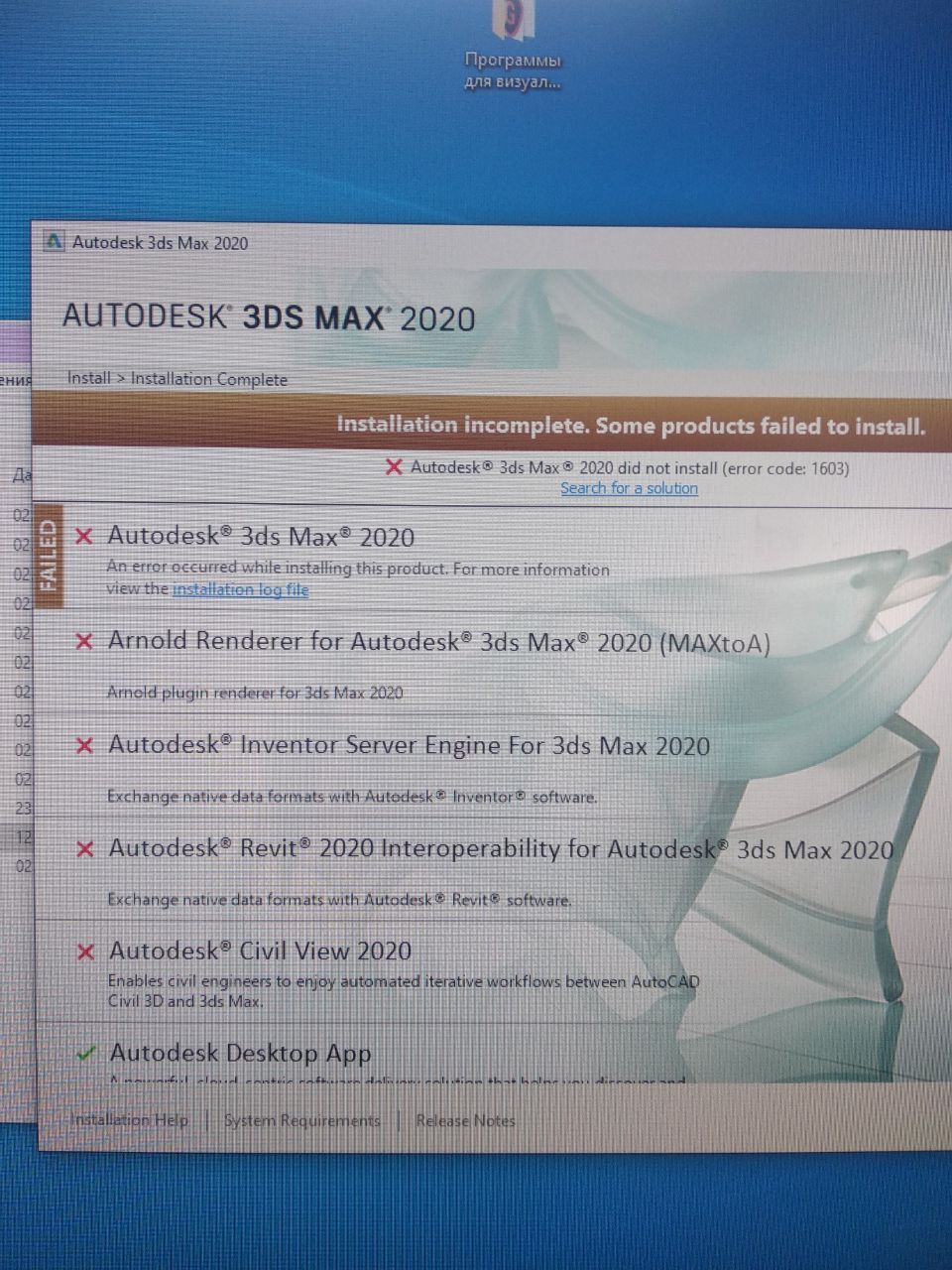The width and height of the screenshot is (952, 1270).
Task: Open the Release Notes link
Action: coord(465,1121)
